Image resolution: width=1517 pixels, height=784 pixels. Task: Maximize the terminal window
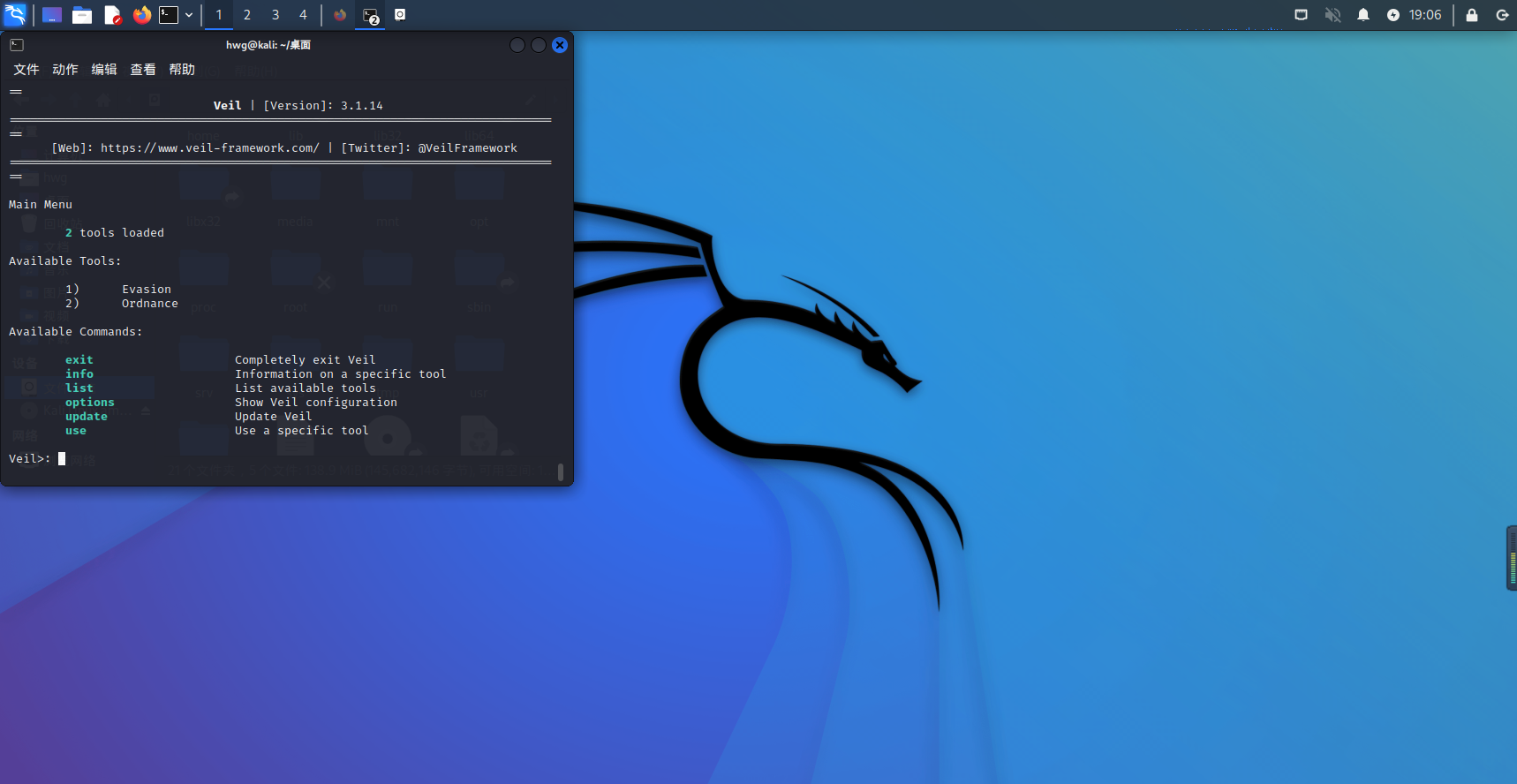(539, 45)
